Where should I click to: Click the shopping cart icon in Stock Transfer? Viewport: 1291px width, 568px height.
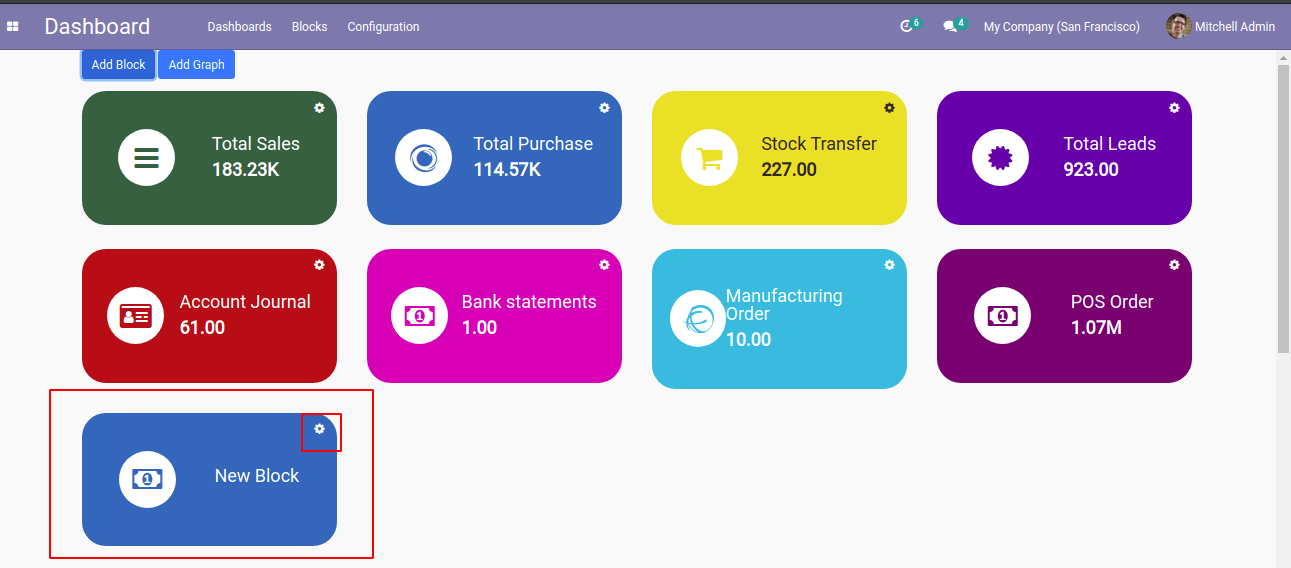click(709, 158)
